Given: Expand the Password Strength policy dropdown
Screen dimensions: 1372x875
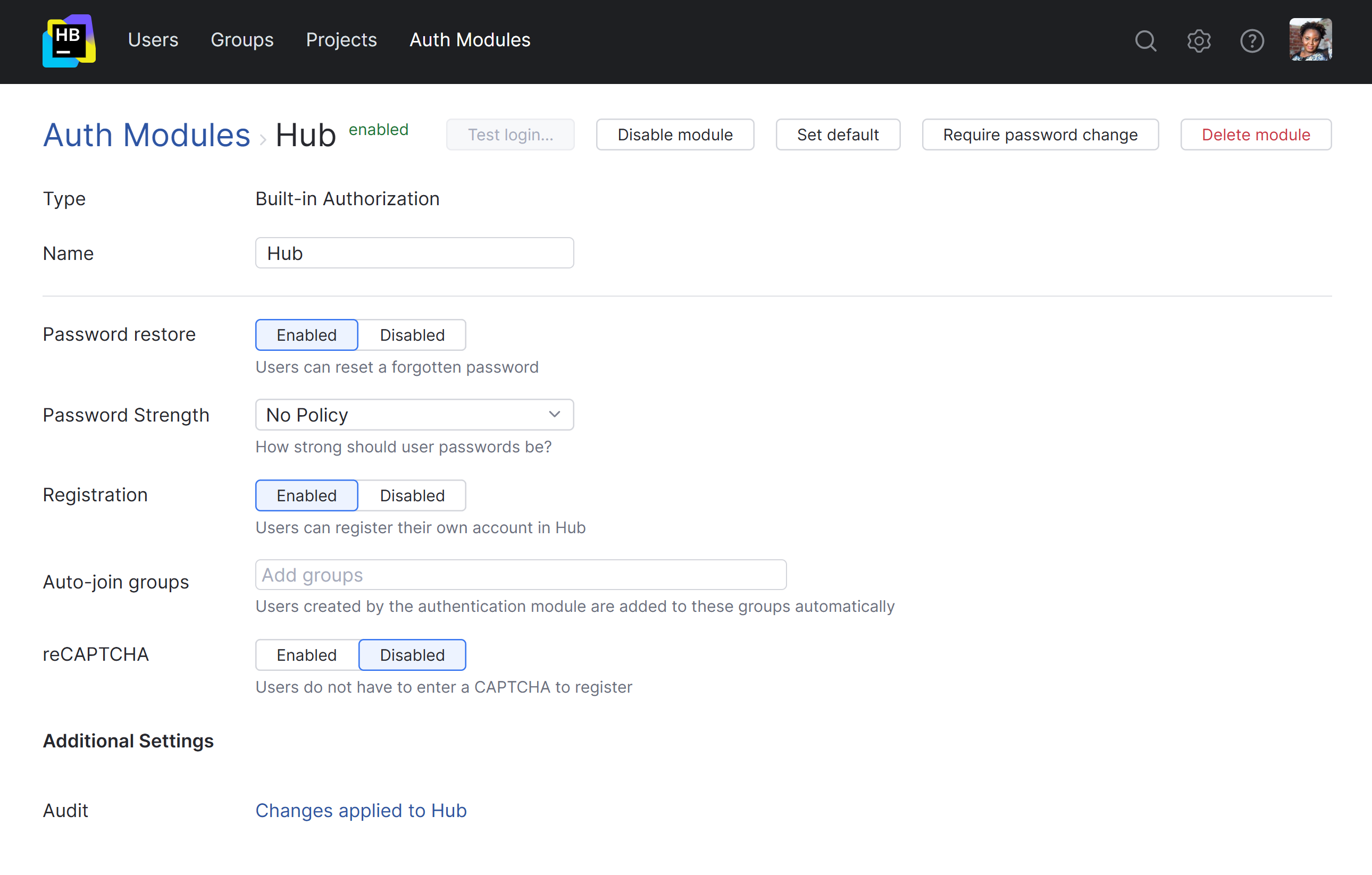Looking at the screenshot, I should tap(414, 415).
